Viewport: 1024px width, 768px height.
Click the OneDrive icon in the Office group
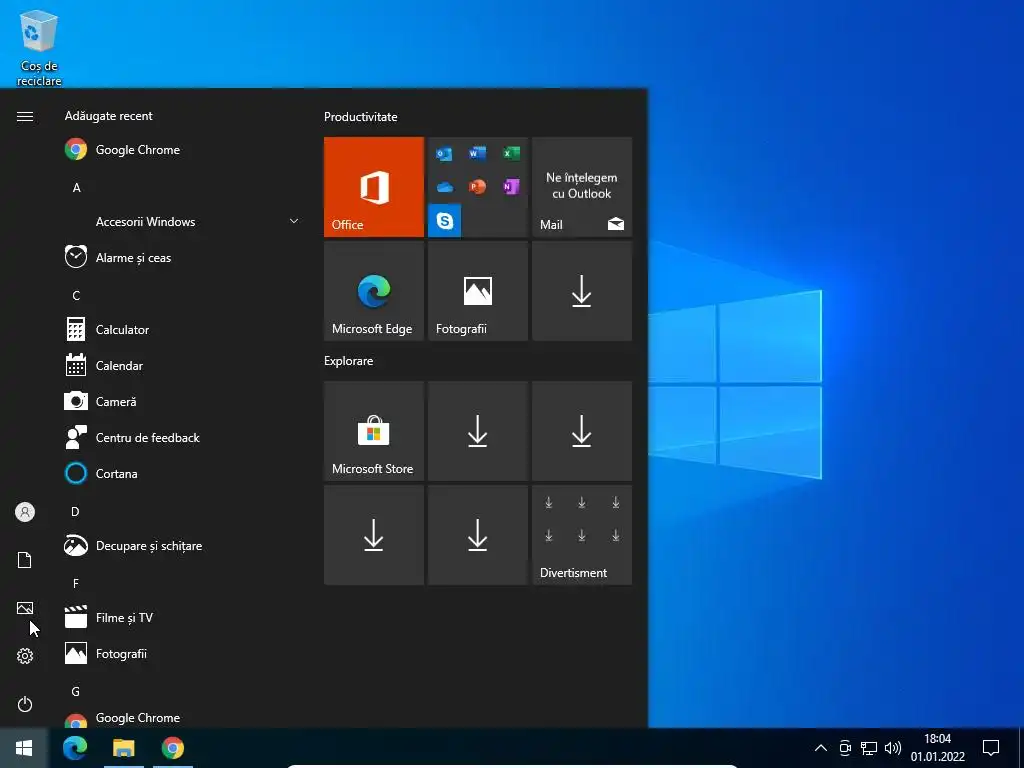click(x=445, y=187)
